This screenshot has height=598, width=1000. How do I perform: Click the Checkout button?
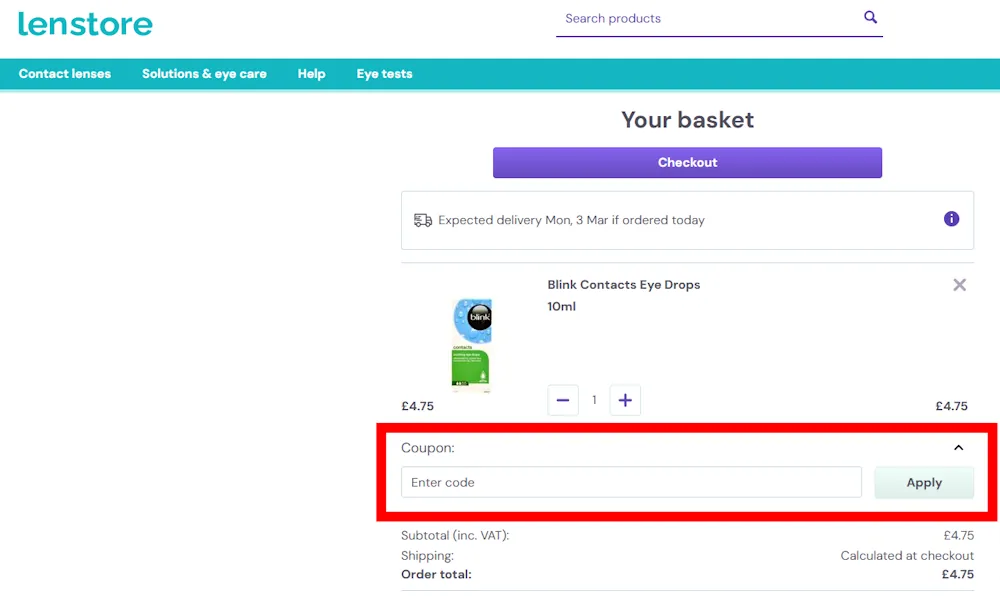coord(687,163)
